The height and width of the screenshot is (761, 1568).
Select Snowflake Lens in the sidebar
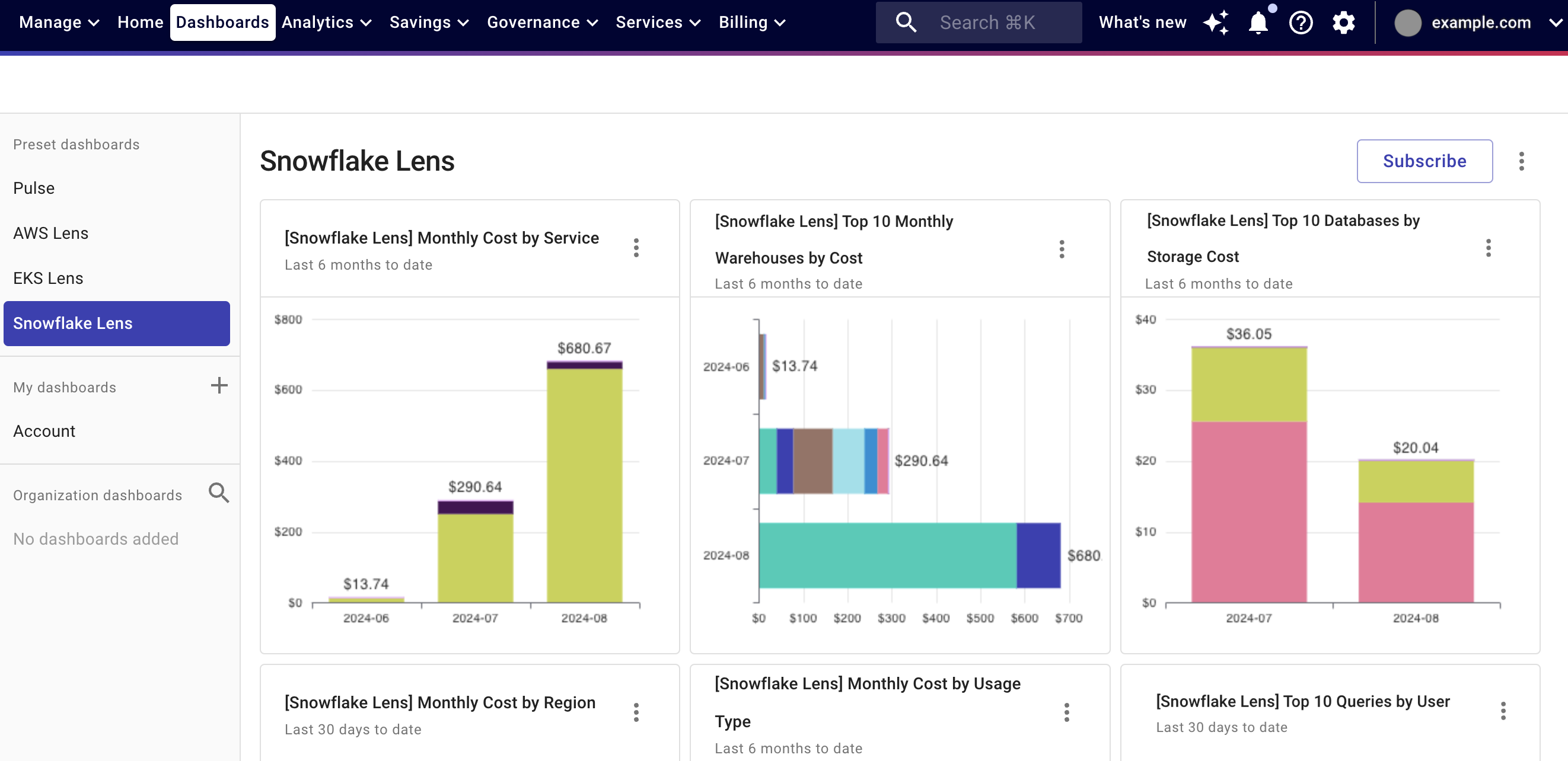(x=116, y=323)
